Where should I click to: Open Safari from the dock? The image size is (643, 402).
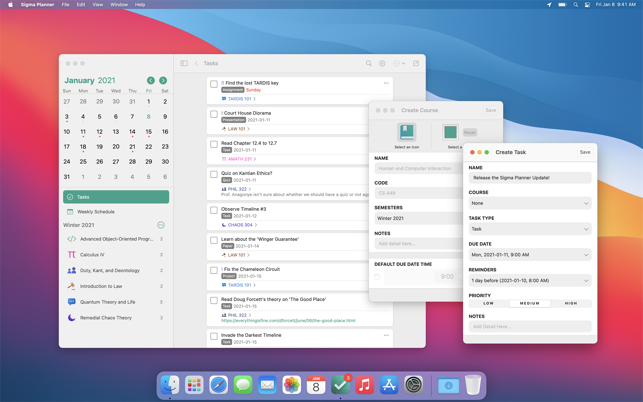(x=218, y=385)
